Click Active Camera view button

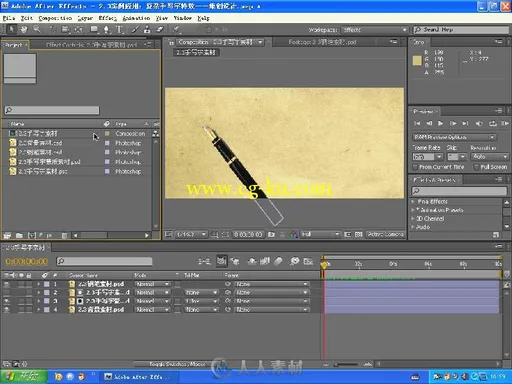pyautogui.click(x=386, y=234)
